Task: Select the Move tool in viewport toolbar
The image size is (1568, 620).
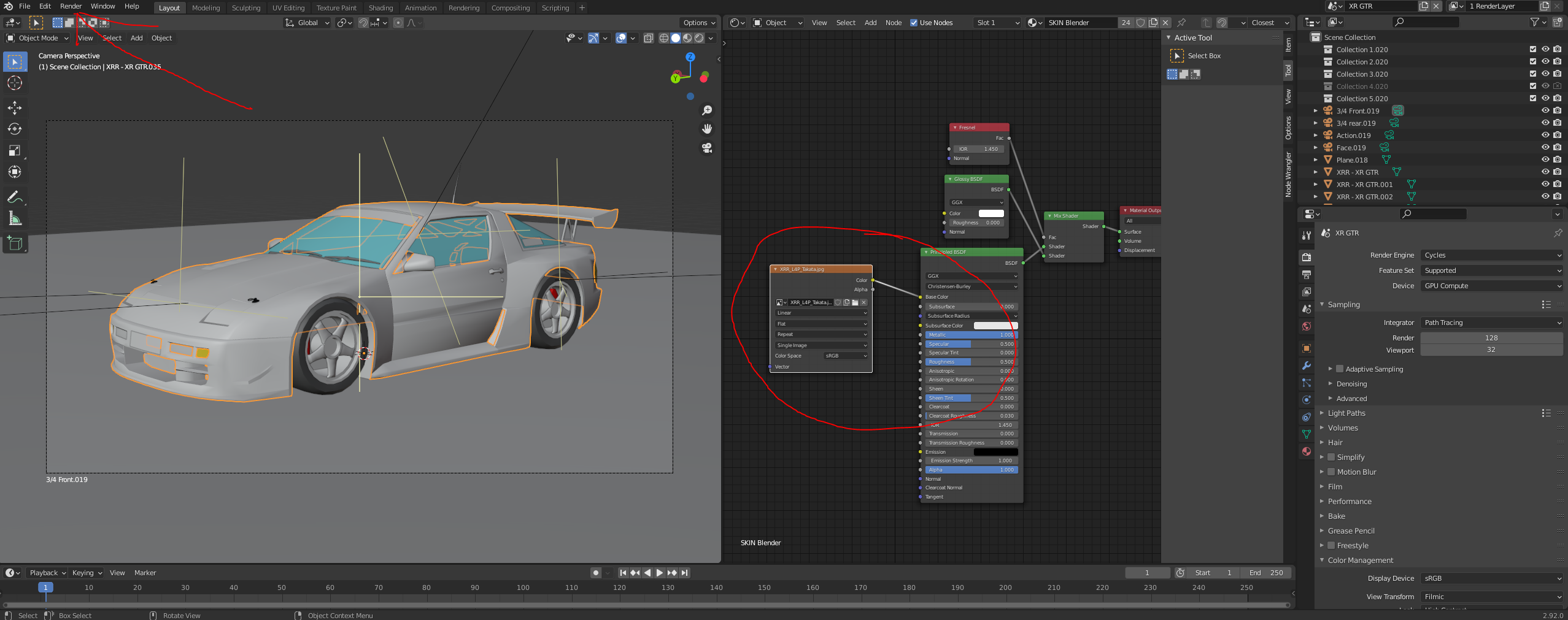Action: 15,108
